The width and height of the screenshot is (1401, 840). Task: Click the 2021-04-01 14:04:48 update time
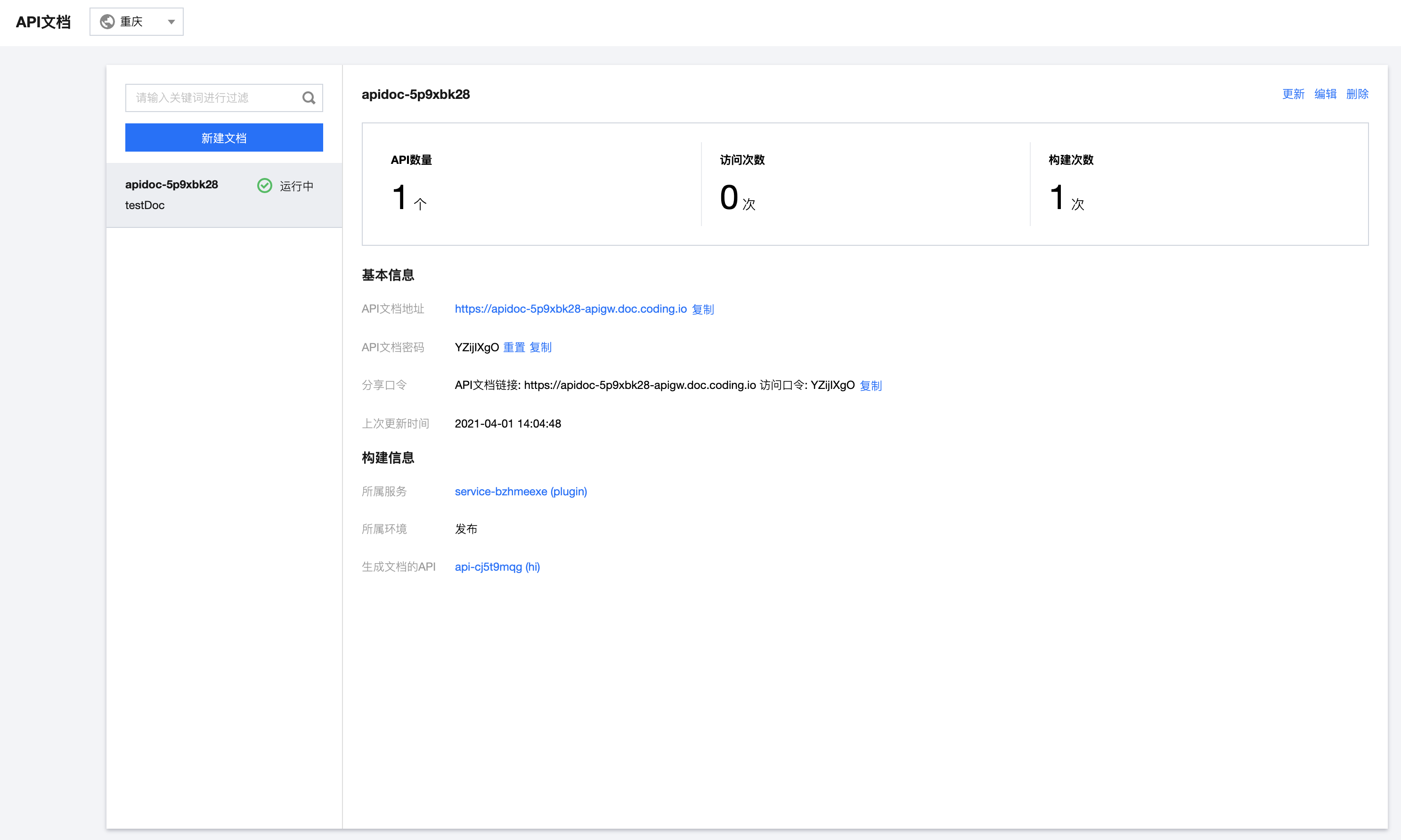click(x=508, y=423)
